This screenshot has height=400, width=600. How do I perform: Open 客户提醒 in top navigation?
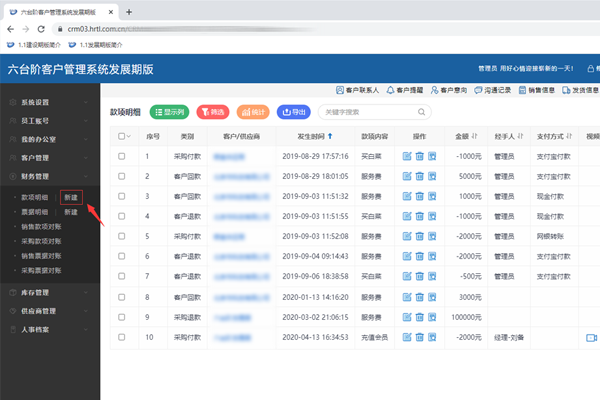point(405,90)
